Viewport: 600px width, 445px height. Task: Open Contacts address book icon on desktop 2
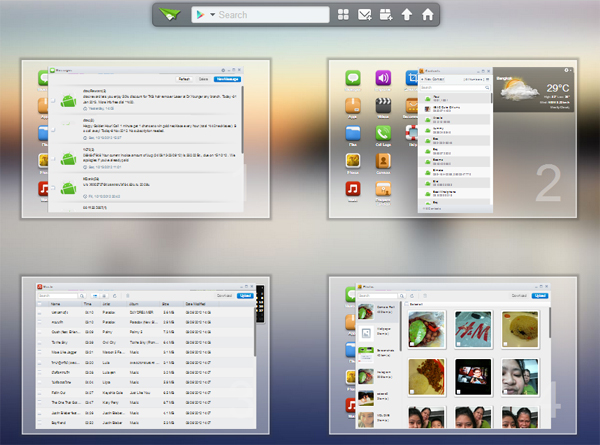click(x=383, y=161)
